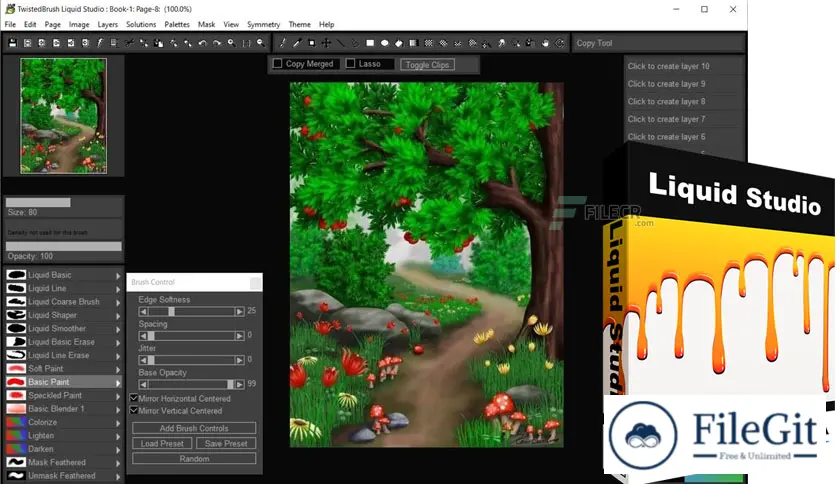
Task: Expand the Speckled Paint arrow
Action: coord(118,396)
